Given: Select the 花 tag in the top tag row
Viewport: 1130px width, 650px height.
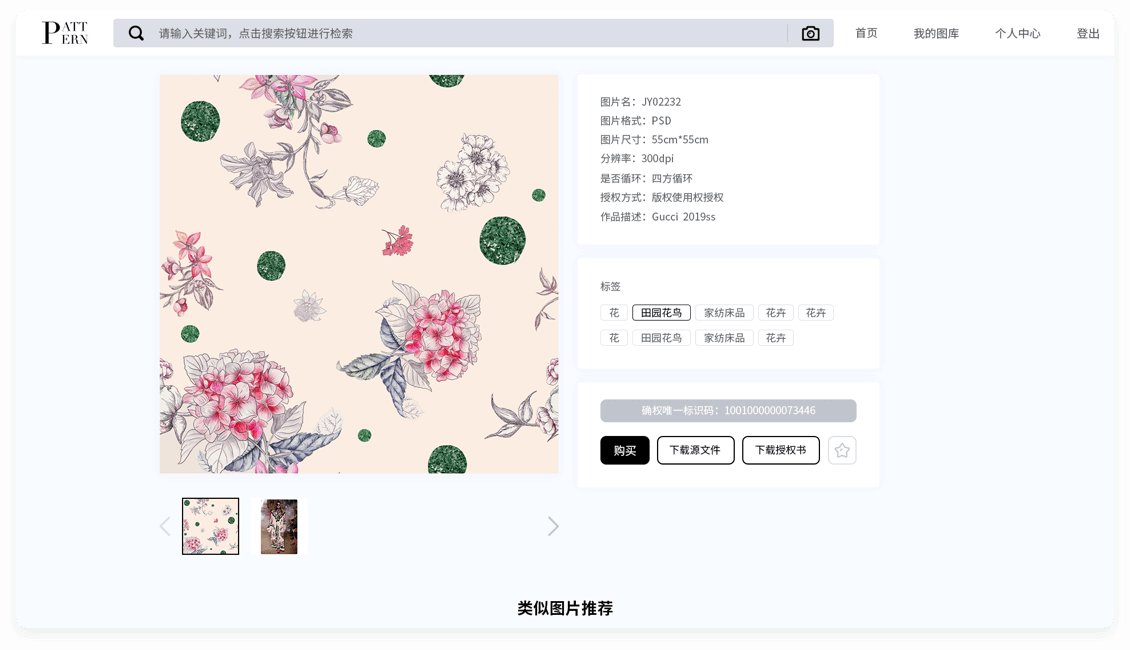Looking at the screenshot, I should point(614,313).
